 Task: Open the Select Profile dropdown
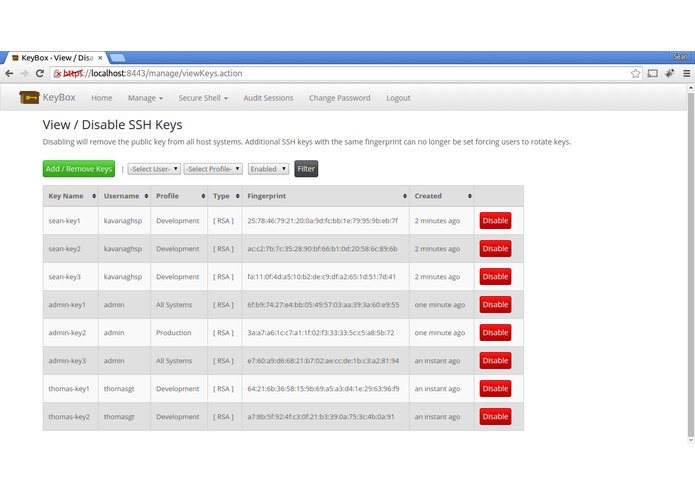pos(213,169)
